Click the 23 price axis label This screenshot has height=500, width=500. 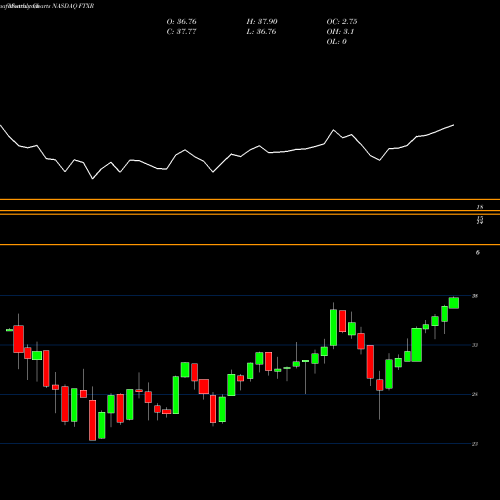tap(475, 444)
